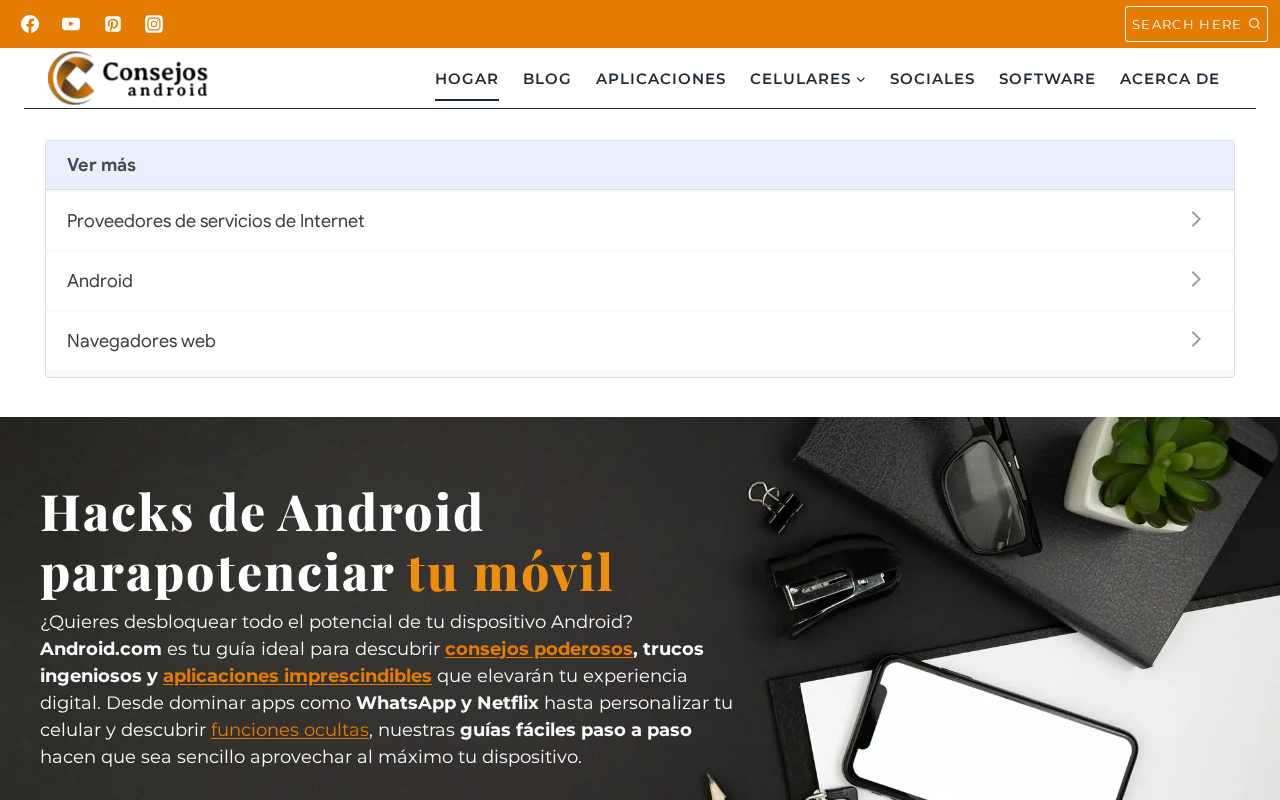Open the Facebook social icon
1280x800 pixels.
pyautogui.click(x=30, y=24)
